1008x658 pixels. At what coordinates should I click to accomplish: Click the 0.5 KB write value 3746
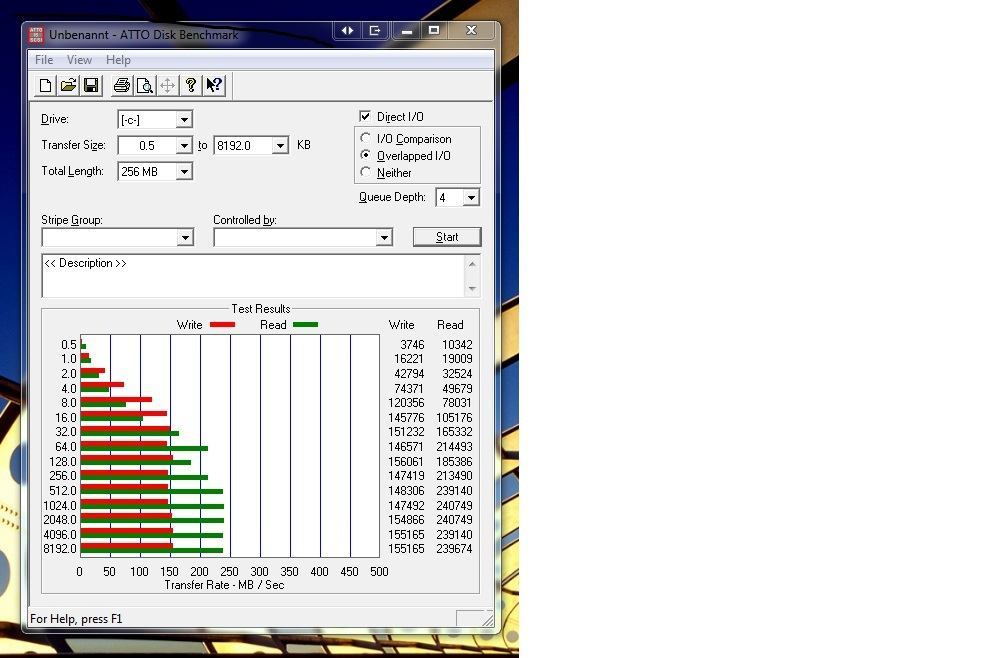412,345
